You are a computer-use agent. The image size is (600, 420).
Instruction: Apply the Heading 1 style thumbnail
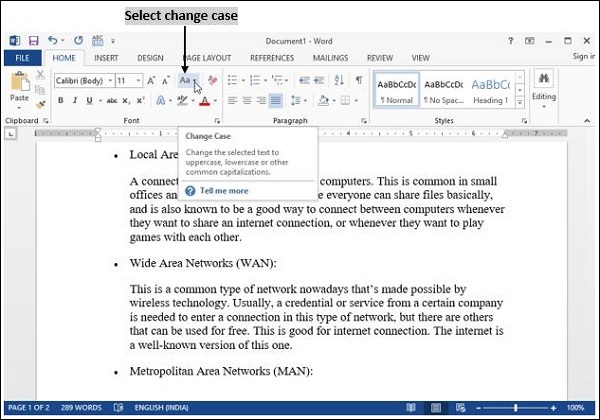point(490,90)
